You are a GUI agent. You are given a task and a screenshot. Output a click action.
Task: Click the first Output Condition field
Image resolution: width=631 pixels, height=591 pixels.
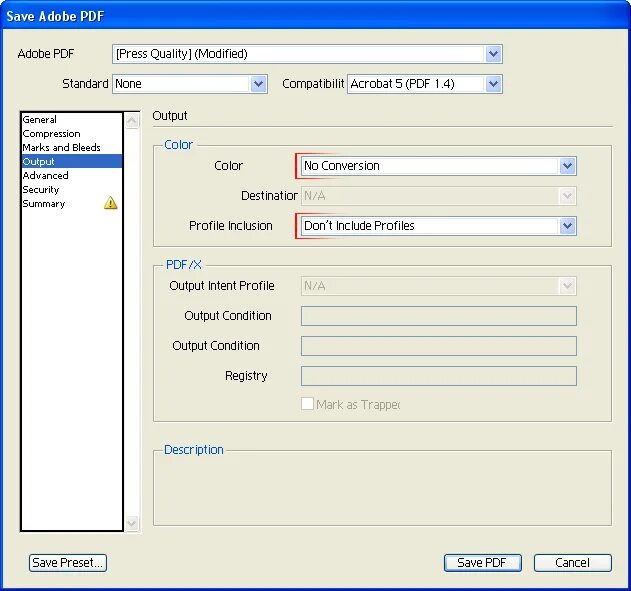[439, 316]
